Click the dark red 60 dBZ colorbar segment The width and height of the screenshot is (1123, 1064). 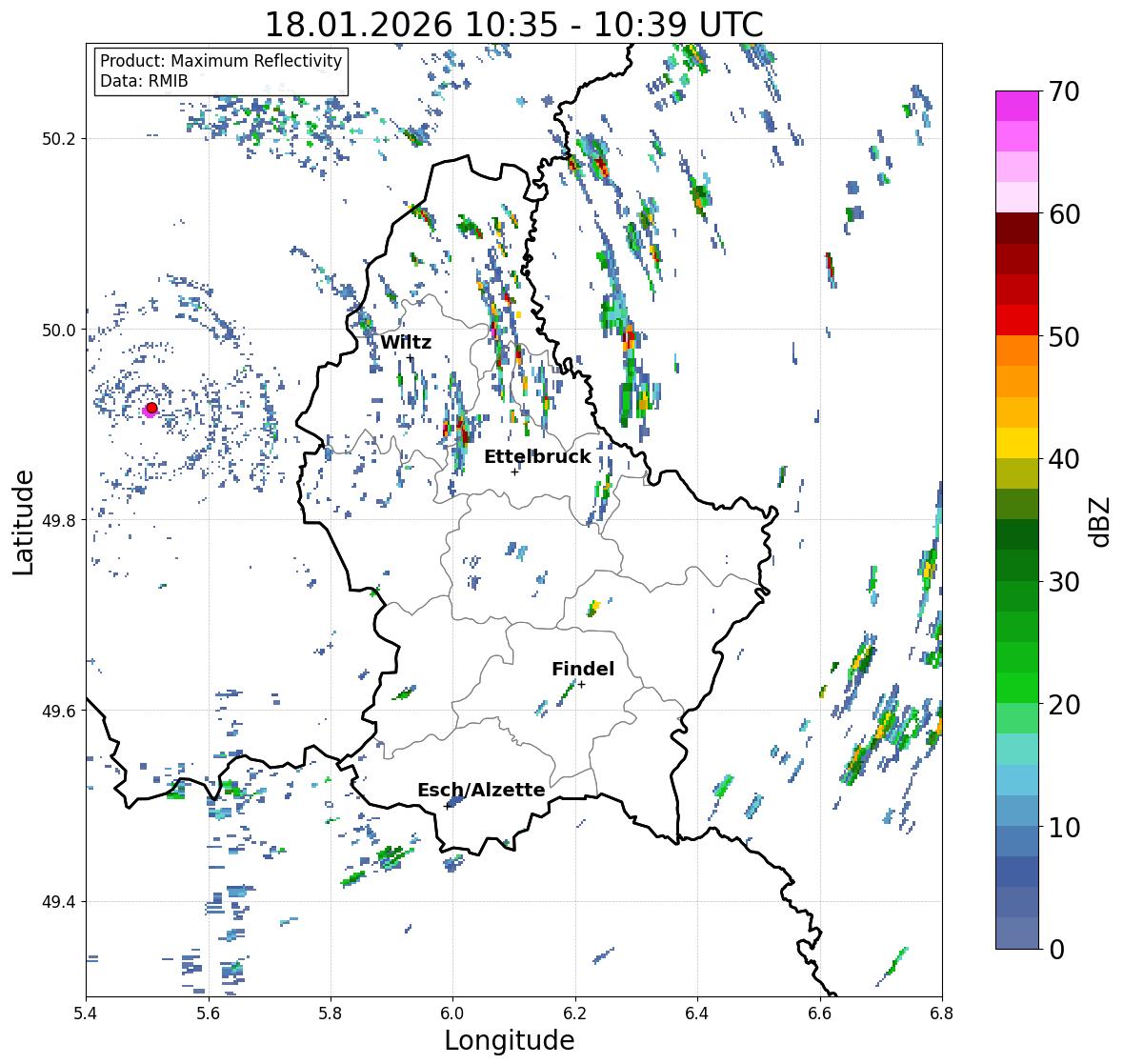click(x=1017, y=229)
